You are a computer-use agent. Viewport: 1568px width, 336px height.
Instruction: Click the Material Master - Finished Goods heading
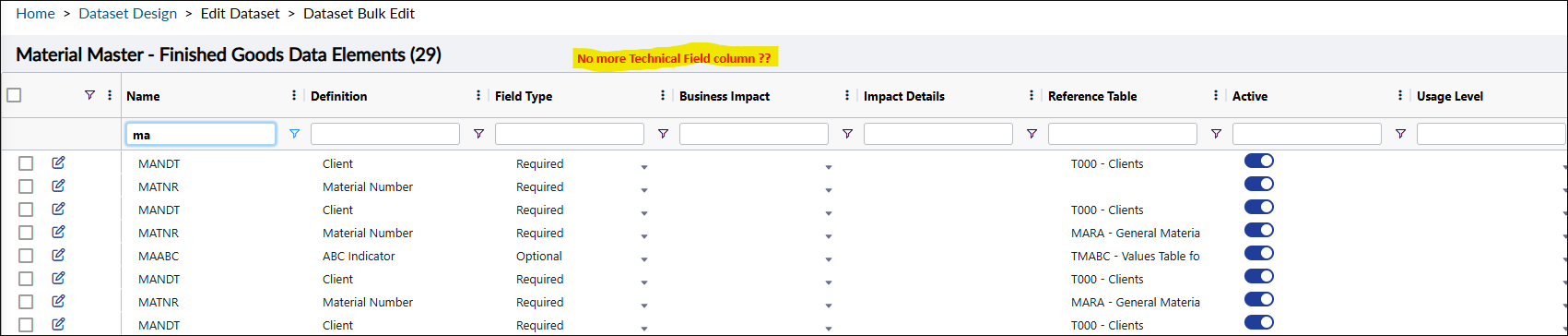[x=229, y=54]
